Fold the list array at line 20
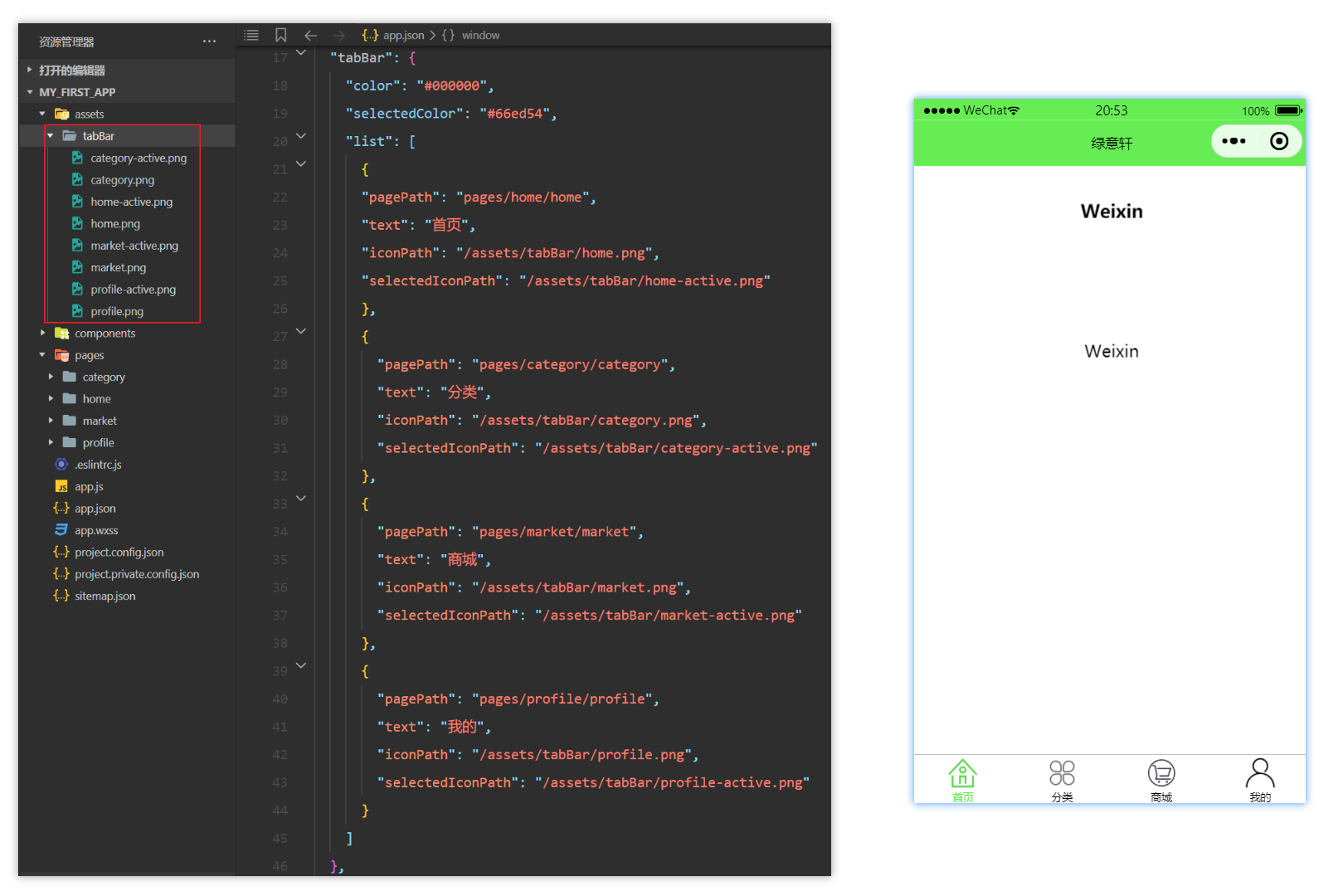 [301, 135]
